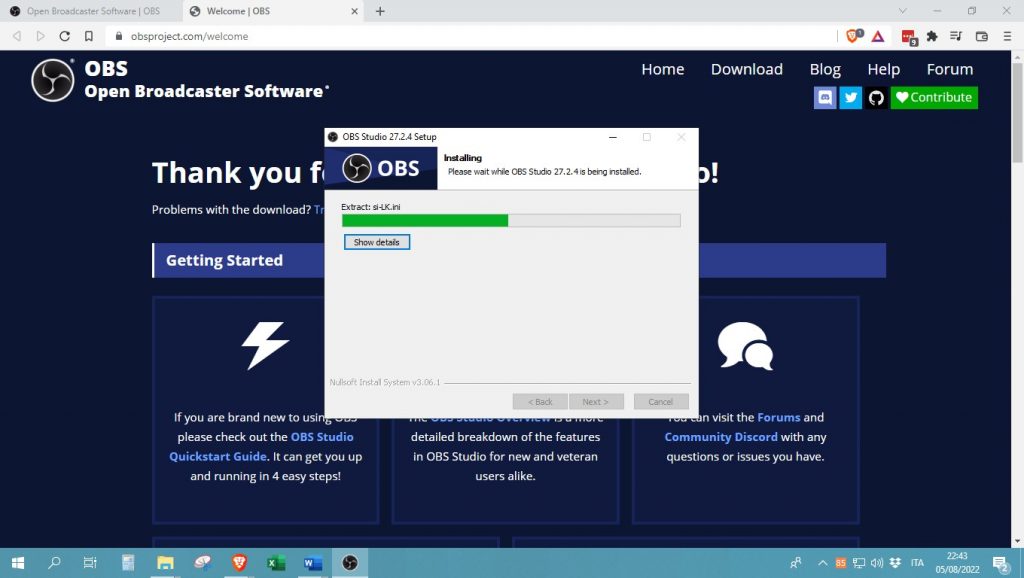Screen dimensions: 1024x578
Task: Open the Discord icon link
Action: [x=825, y=97]
